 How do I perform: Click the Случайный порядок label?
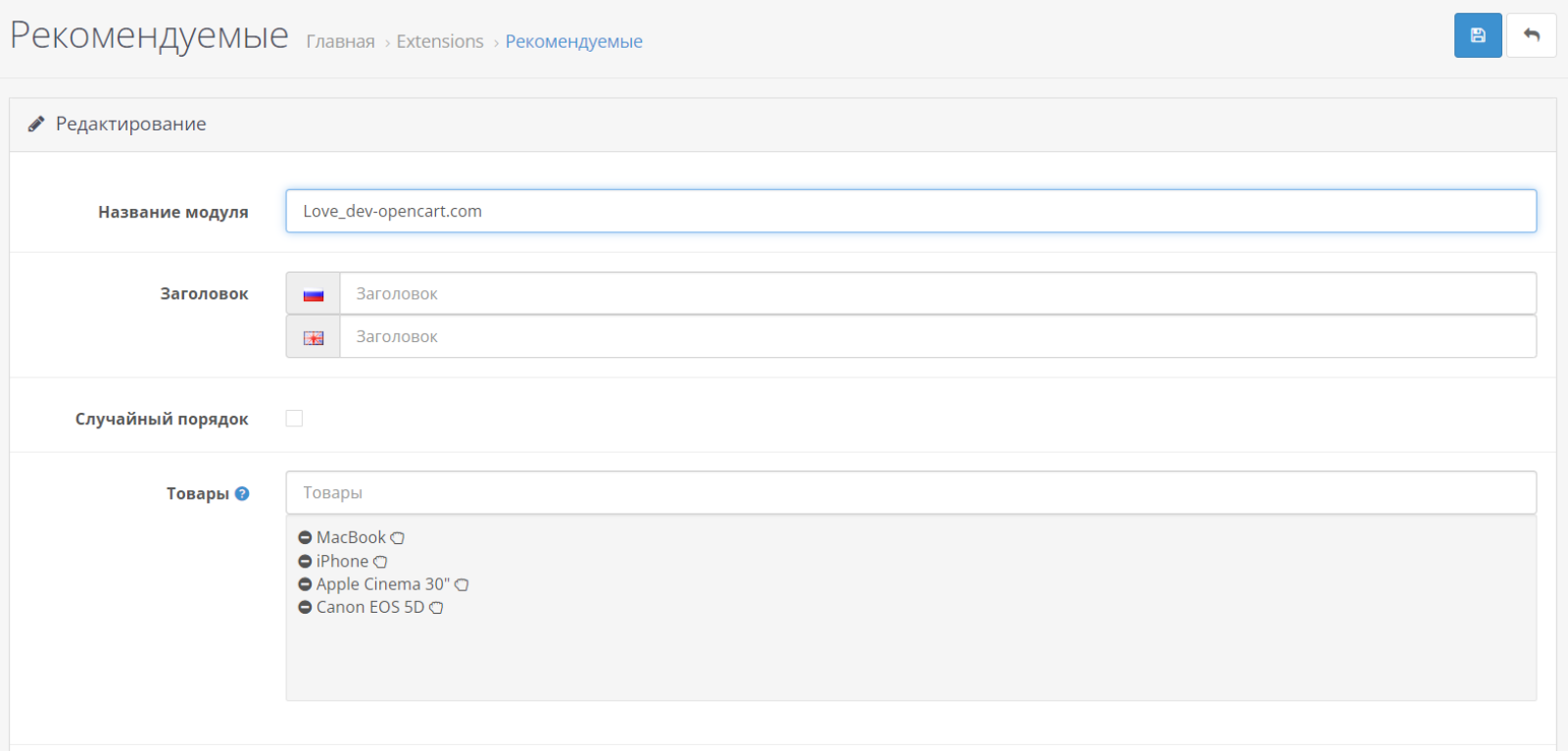point(162,419)
